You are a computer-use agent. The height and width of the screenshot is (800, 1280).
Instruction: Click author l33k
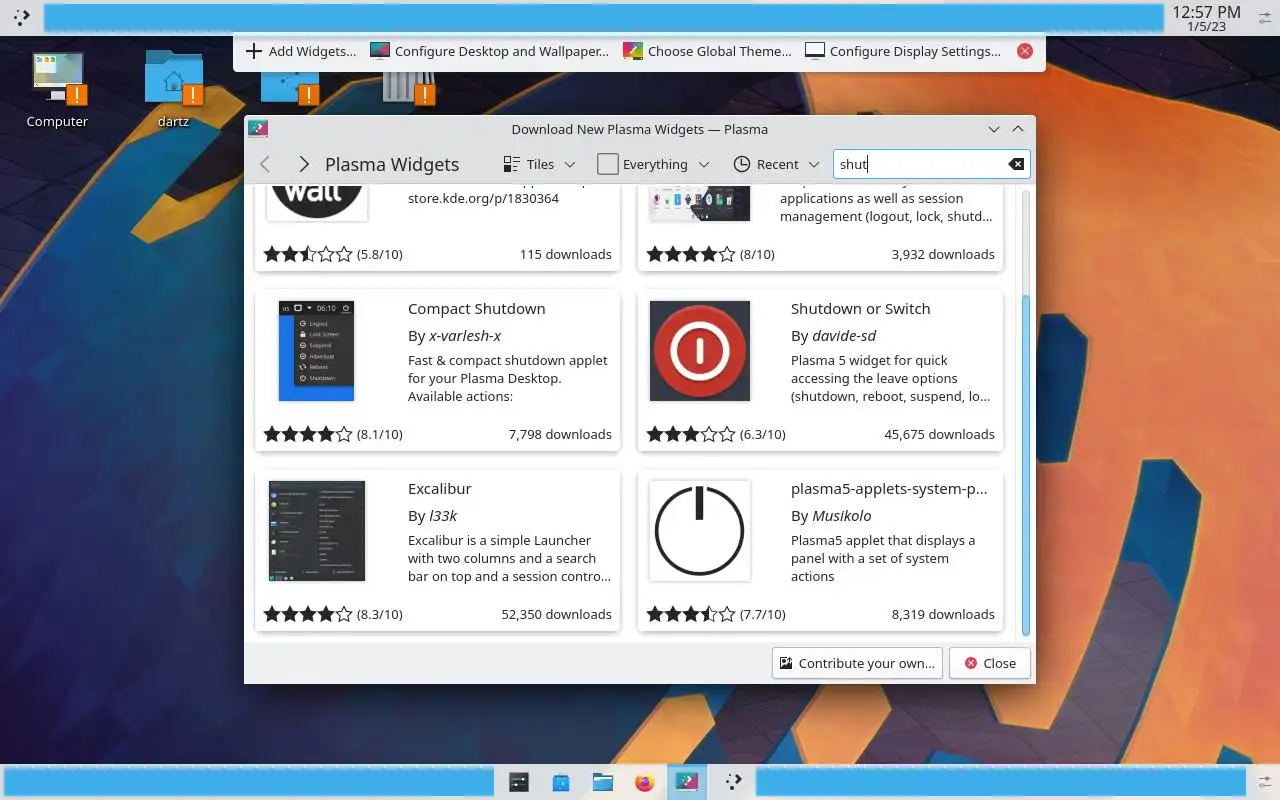[x=443, y=516]
